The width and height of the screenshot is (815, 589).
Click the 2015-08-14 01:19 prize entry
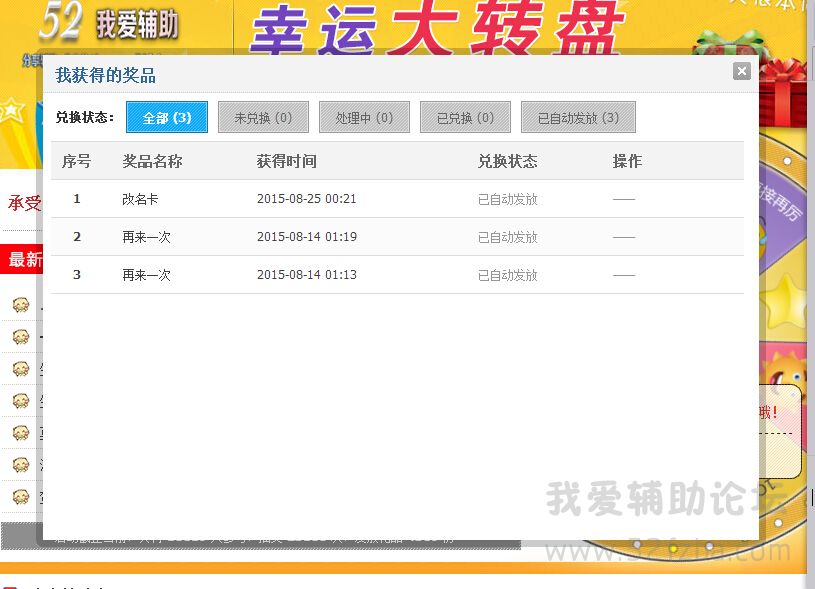(306, 237)
